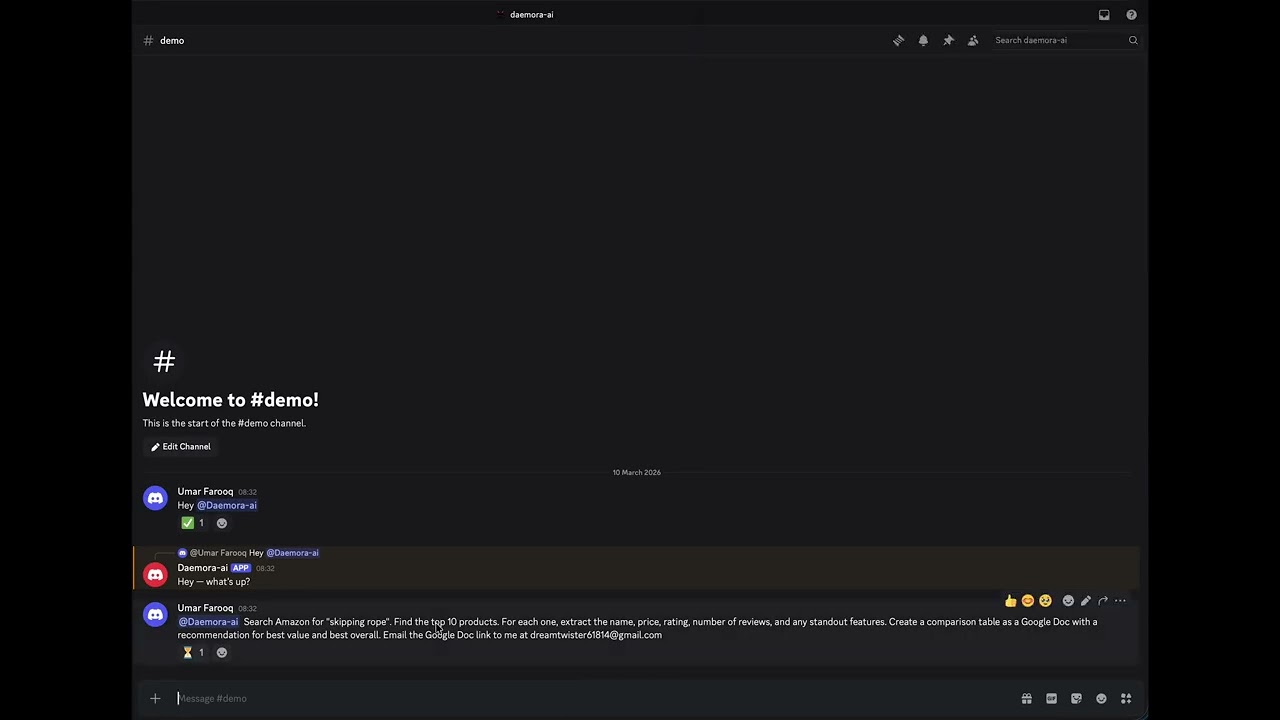Screen dimensions: 1280x720
Task: Click the APP badge next to Daemora-ai
Action: (x=241, y=568)
